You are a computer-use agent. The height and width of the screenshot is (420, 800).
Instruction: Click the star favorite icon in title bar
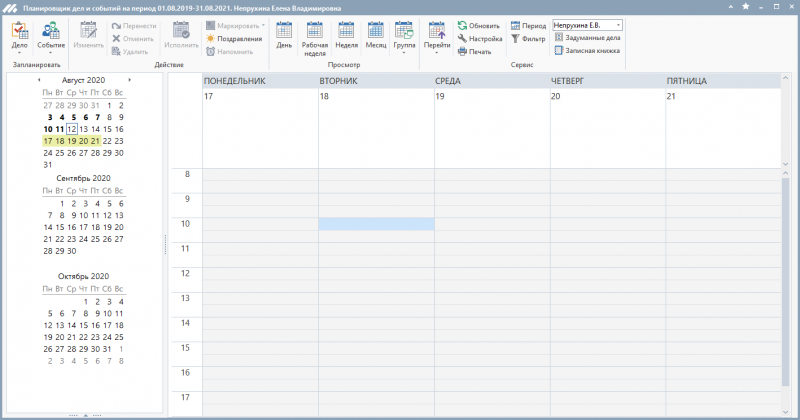pos(746,7)
